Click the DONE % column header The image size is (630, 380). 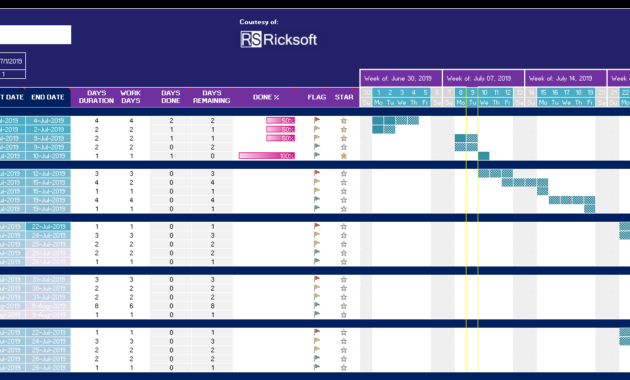click(266, 97)
